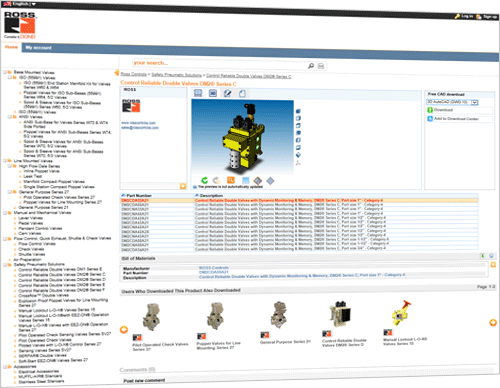Viewport: 500px width, 388px height.
Task: Open the My account tab
Action: [39, 48]
